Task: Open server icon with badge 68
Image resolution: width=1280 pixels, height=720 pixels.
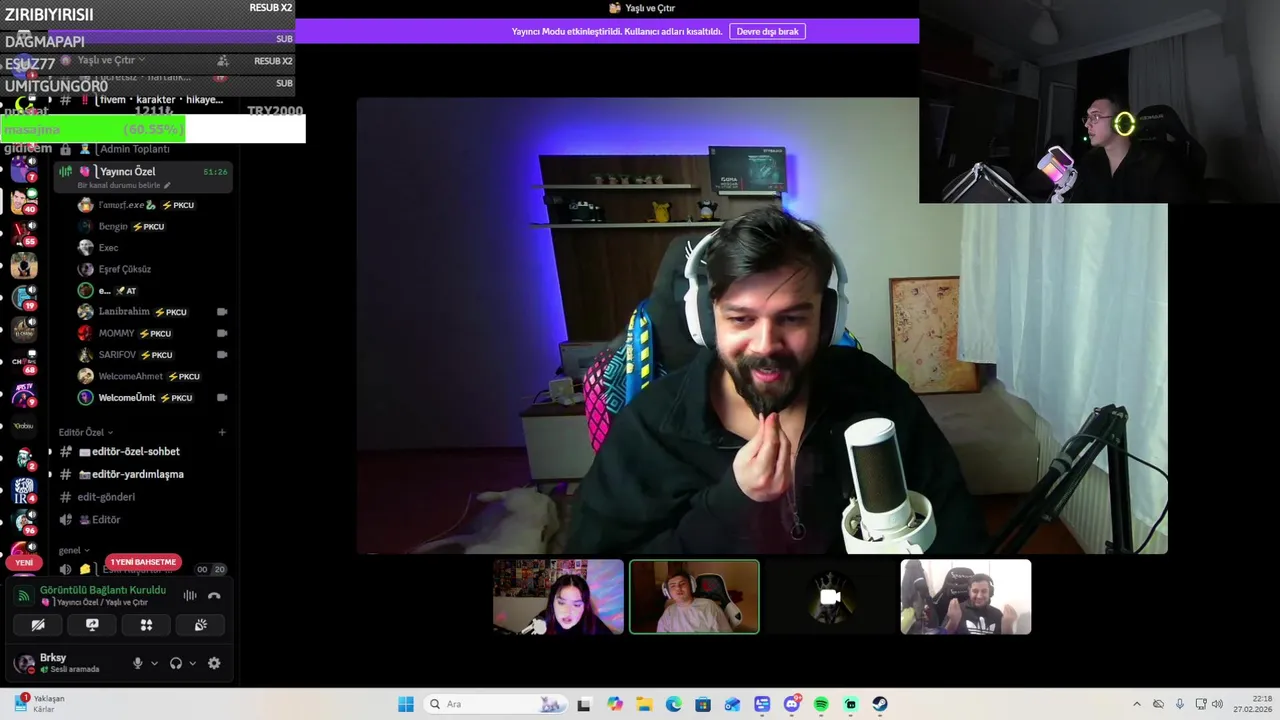Action: (24, 362)
